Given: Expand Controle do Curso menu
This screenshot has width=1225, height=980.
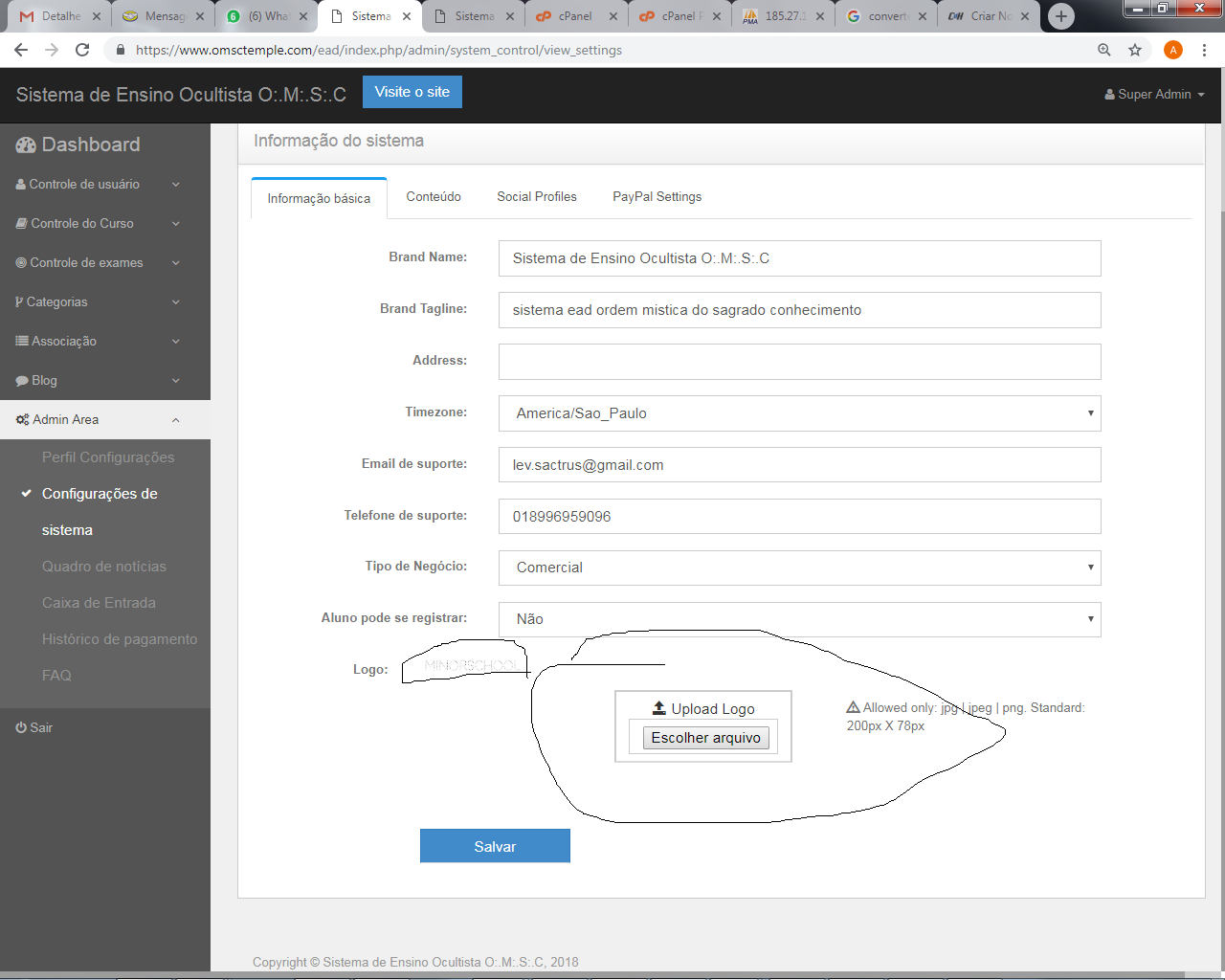Looking at the screenshot, I should point(176,223).
